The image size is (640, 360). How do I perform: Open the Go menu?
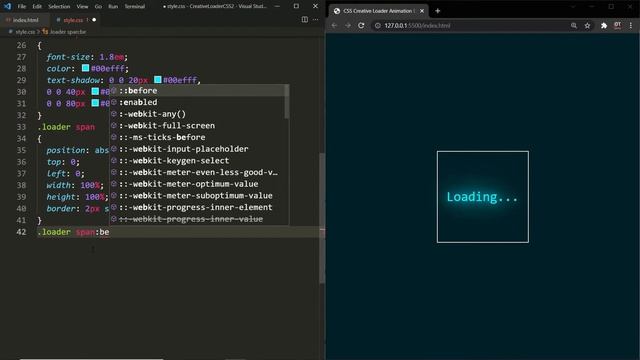[98, 7]
